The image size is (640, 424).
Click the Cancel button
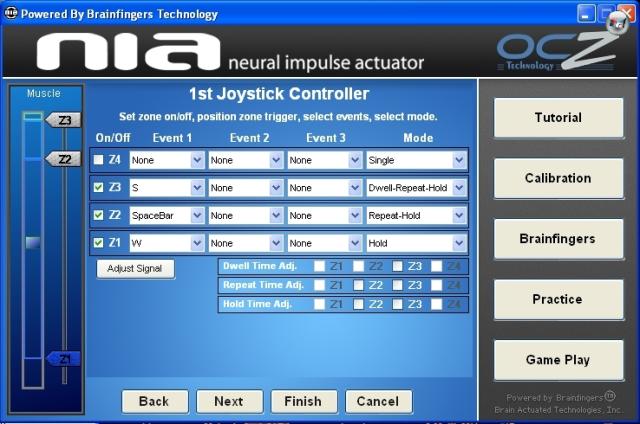coord(378,402)
